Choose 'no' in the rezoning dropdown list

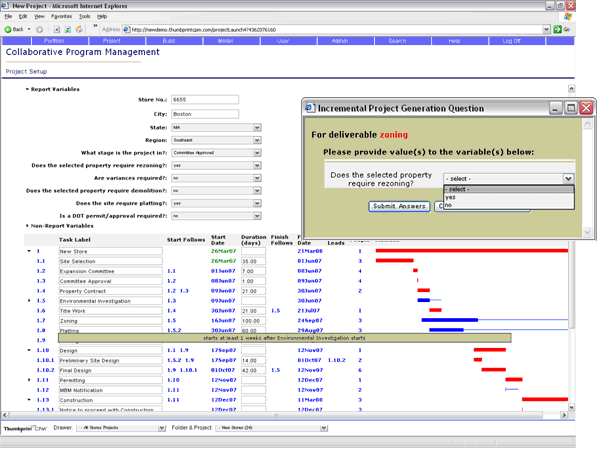pyautogui.click(x=450, y=205)
